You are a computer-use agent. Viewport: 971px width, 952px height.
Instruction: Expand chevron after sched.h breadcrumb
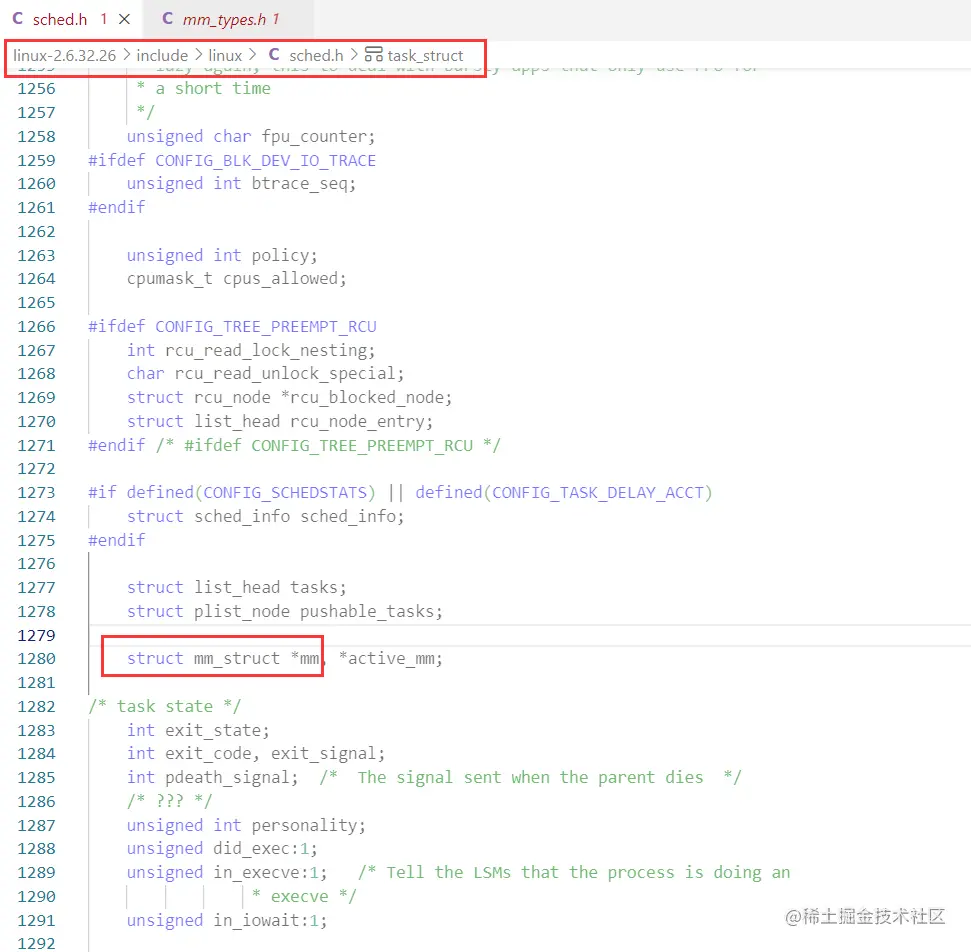tap(354, 55)
